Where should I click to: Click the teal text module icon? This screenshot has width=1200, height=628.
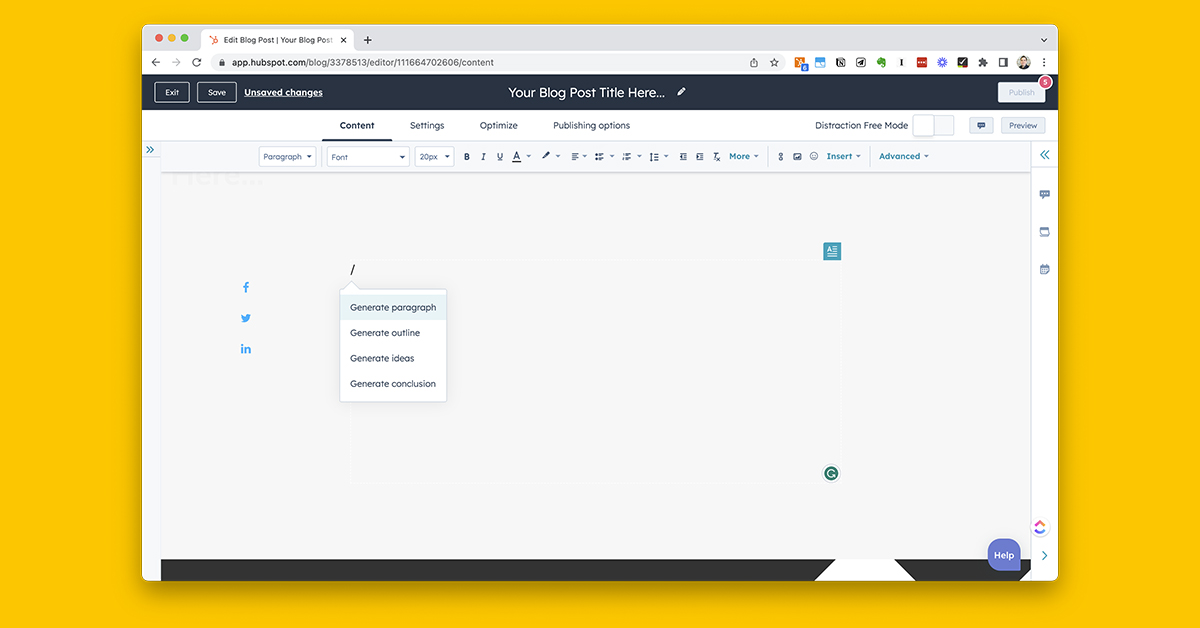tap(832, 251)
